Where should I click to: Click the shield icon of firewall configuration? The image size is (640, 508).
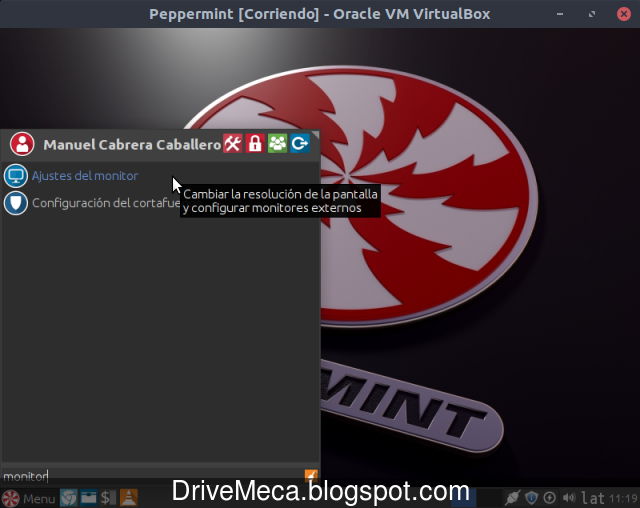[16, 203]
